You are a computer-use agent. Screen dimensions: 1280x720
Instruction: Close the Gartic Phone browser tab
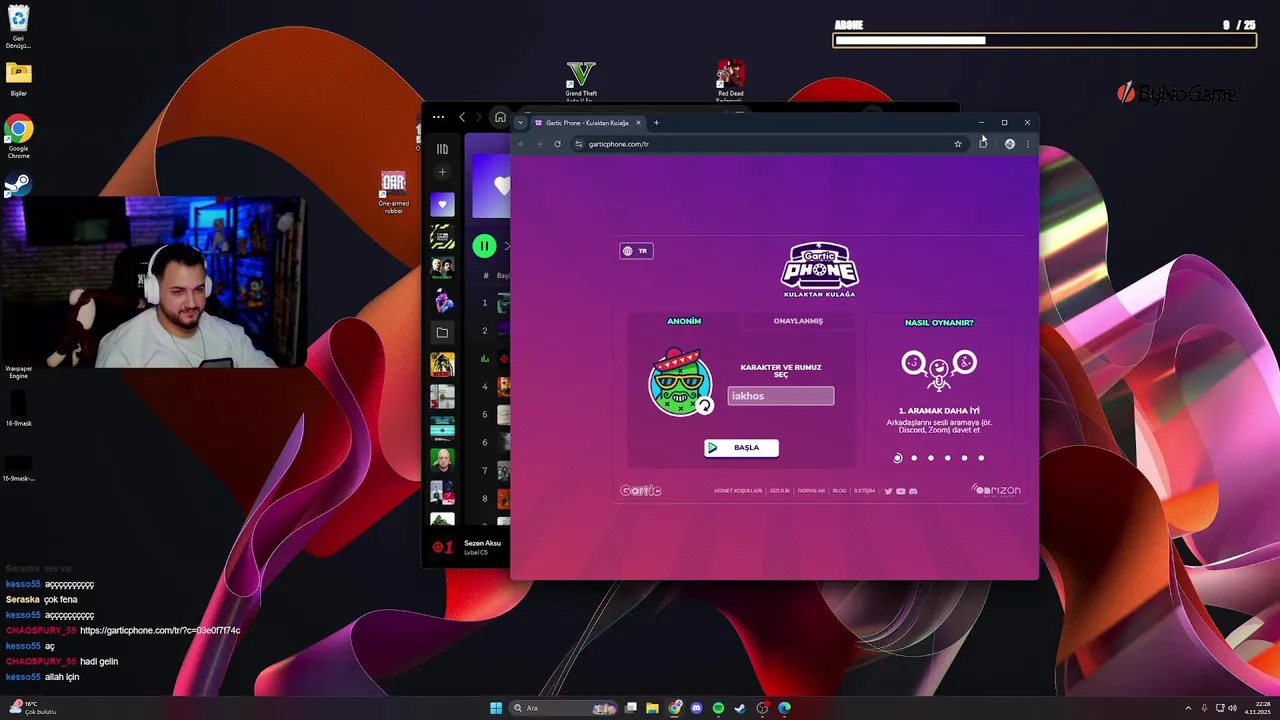(638, 123)
